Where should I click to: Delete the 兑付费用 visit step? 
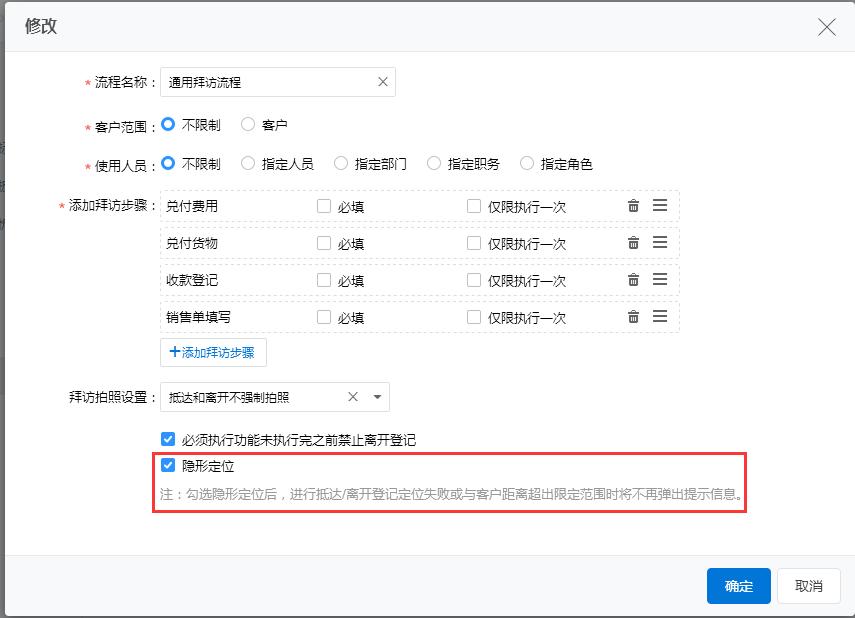click(633, 206)
